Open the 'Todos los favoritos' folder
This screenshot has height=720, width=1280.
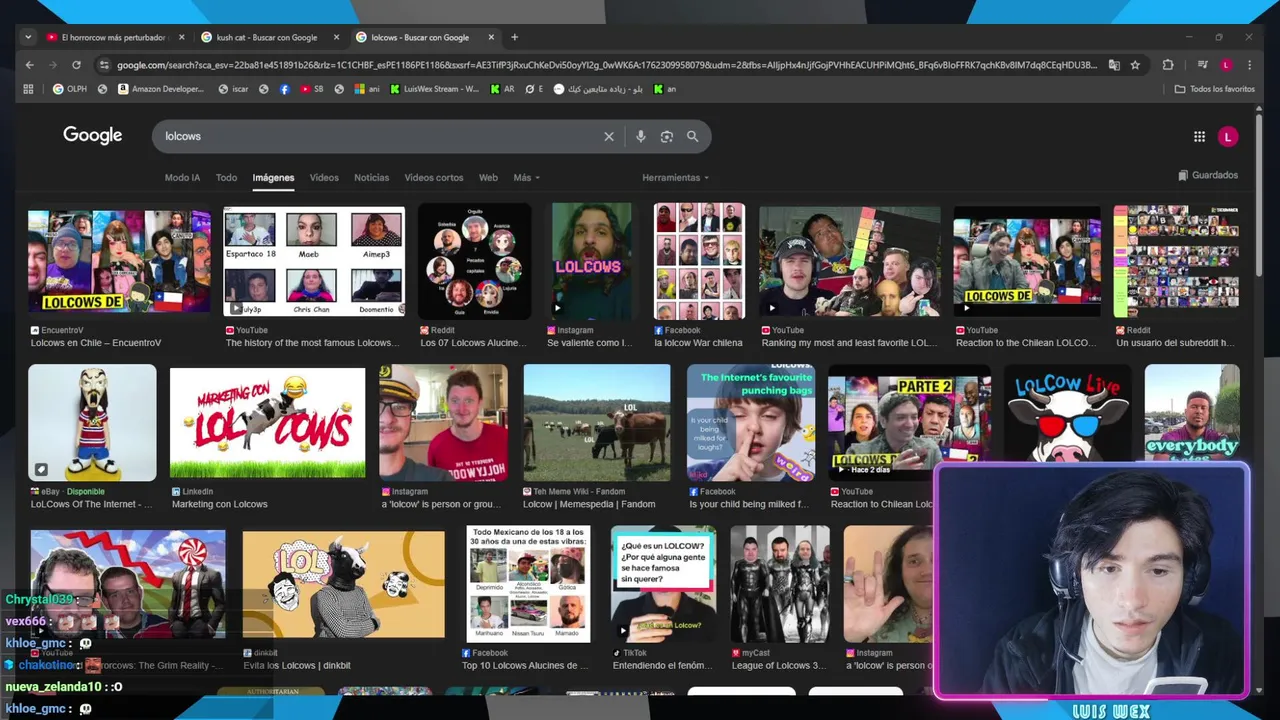[x=1214, y=89]
